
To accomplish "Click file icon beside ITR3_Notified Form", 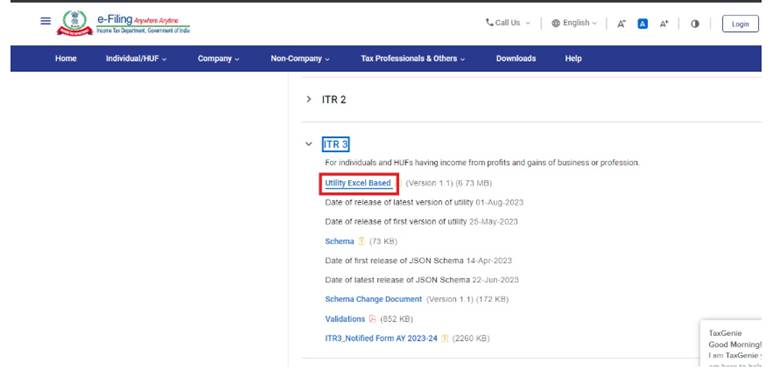I will [445, 338].
